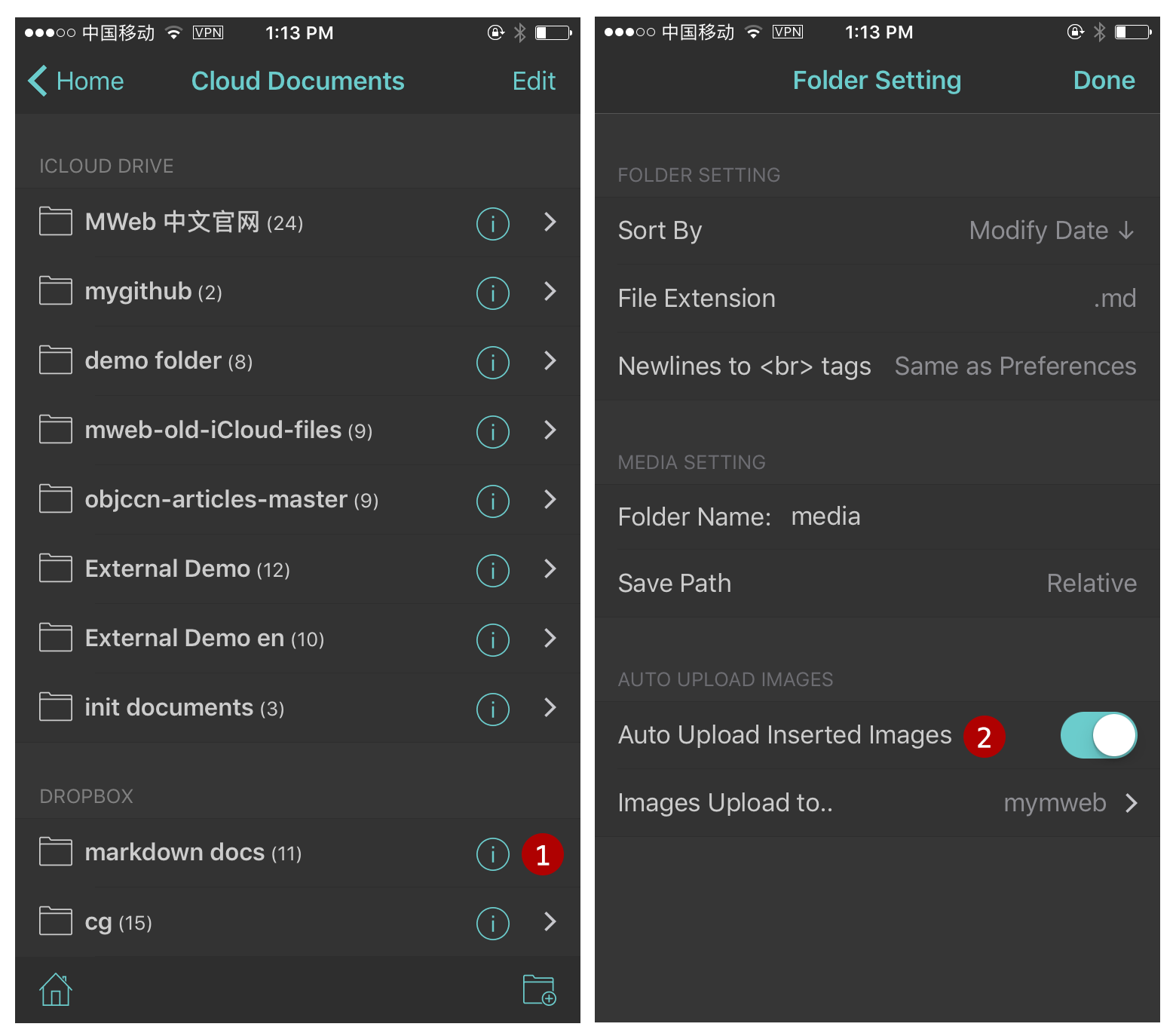
Task: Create a new folder using bottom-right icon
Action: tap(538, 989)
